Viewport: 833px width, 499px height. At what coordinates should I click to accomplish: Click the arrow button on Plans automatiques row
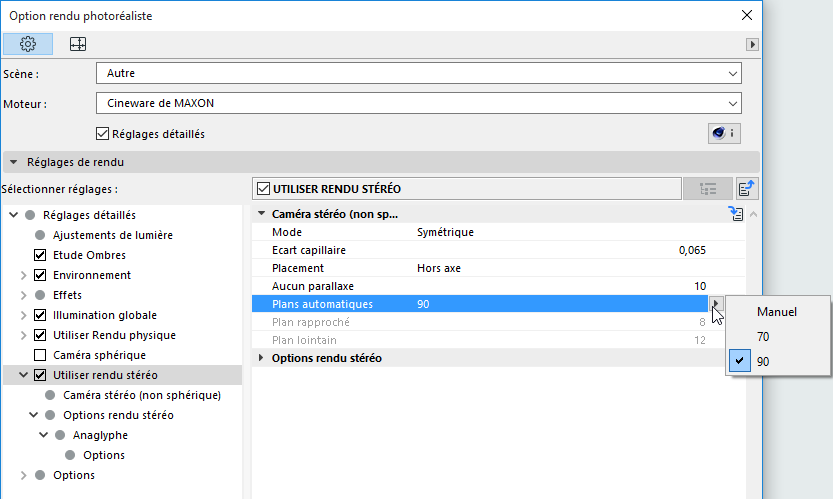716,304
